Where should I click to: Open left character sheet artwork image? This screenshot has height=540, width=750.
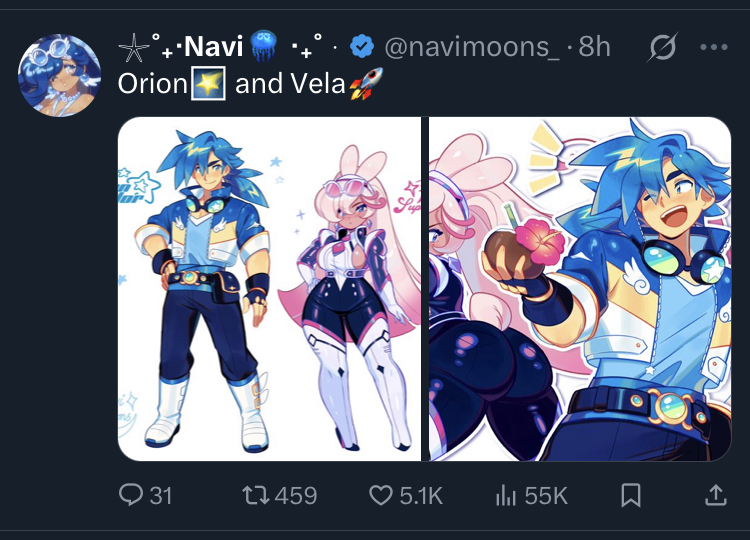pos(269,289)
